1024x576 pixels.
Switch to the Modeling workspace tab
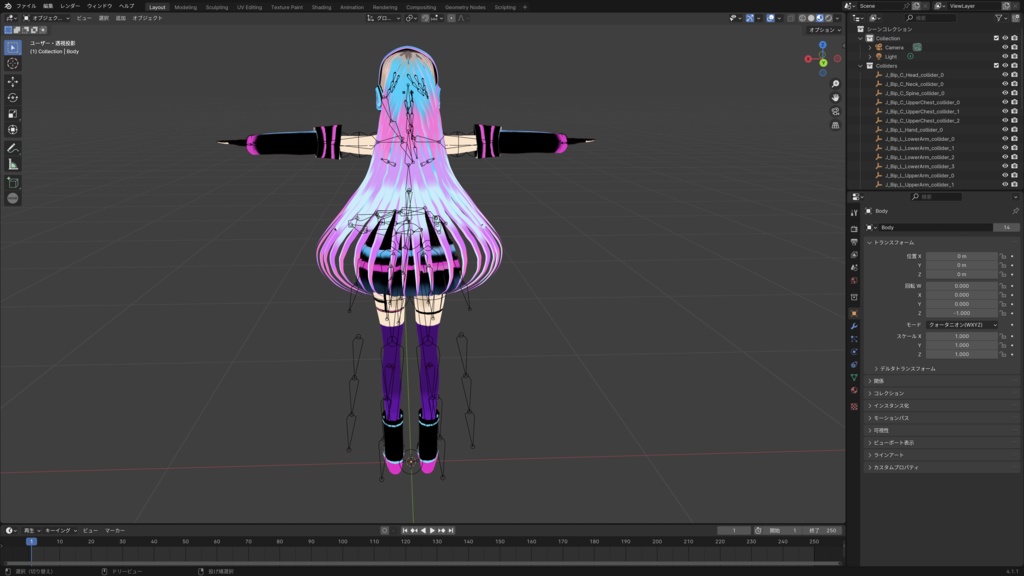point(185,7)
